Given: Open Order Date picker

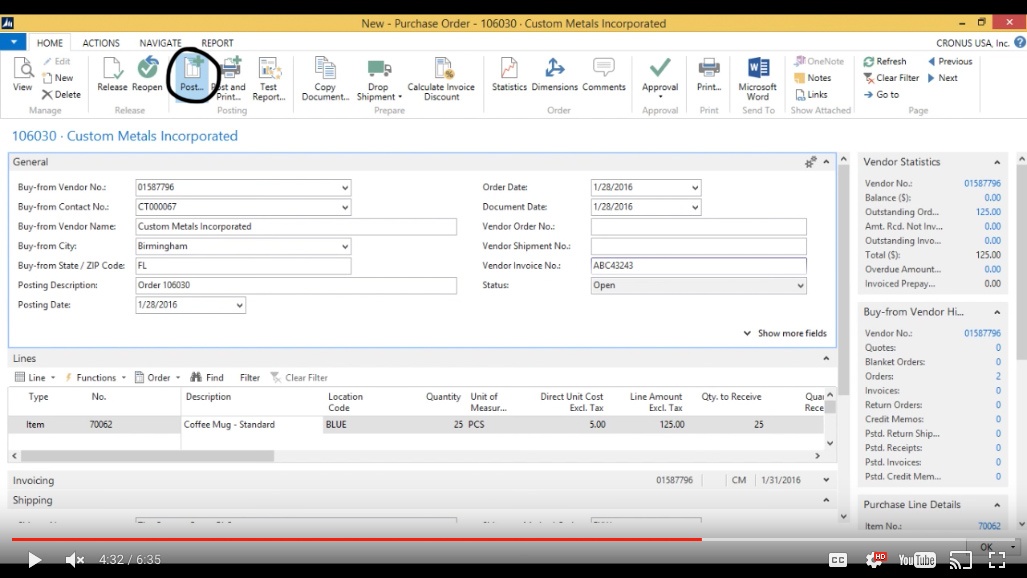Looking at the screenshot, I should pyautogui.click(x=695, y=187).
